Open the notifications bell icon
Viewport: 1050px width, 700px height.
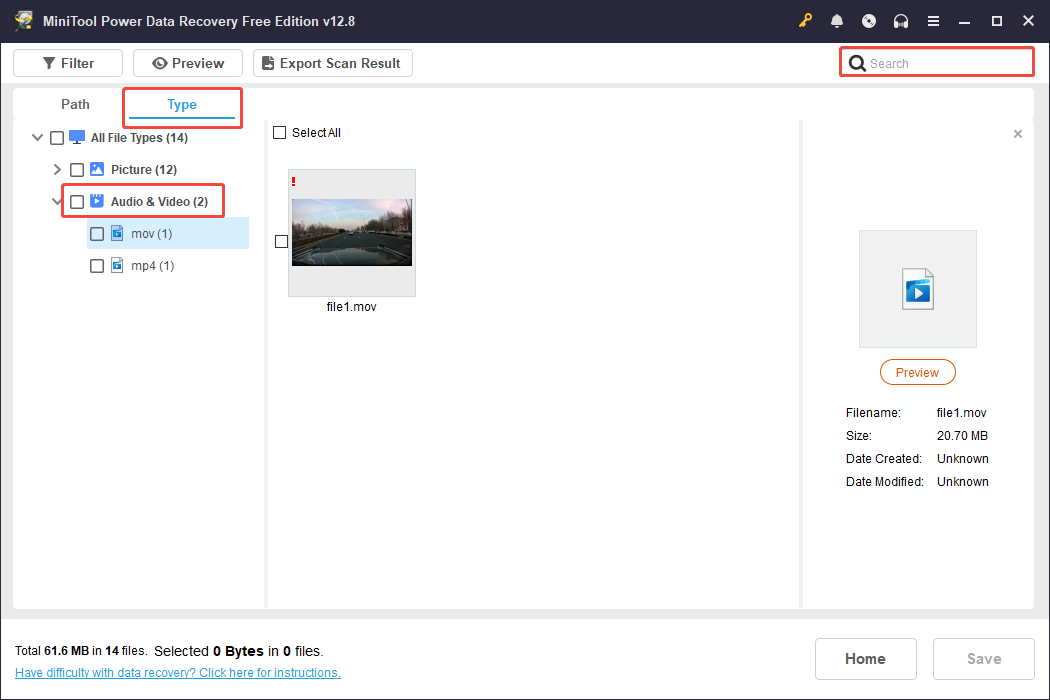836,21
